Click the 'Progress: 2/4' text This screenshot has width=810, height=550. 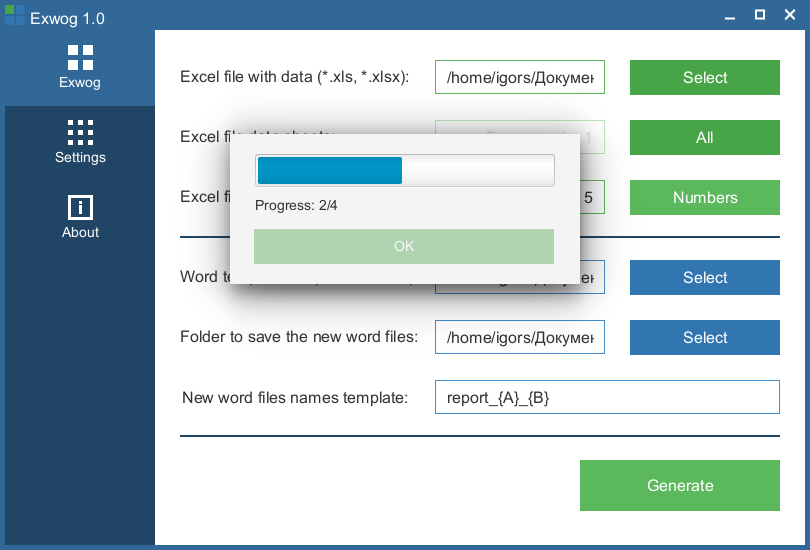(x=296, y=206)
